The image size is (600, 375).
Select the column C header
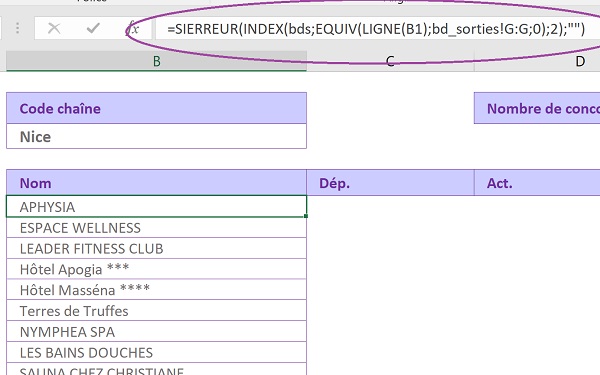[x=390, y=61]
